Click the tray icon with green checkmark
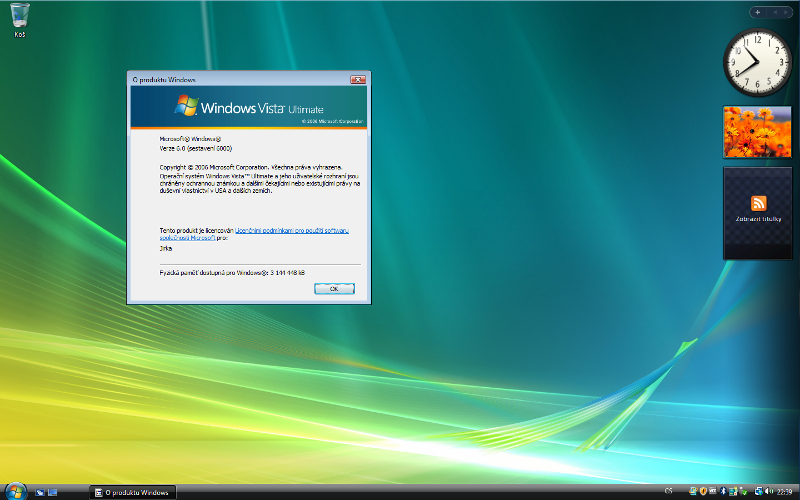 click(x=743, y=492)
